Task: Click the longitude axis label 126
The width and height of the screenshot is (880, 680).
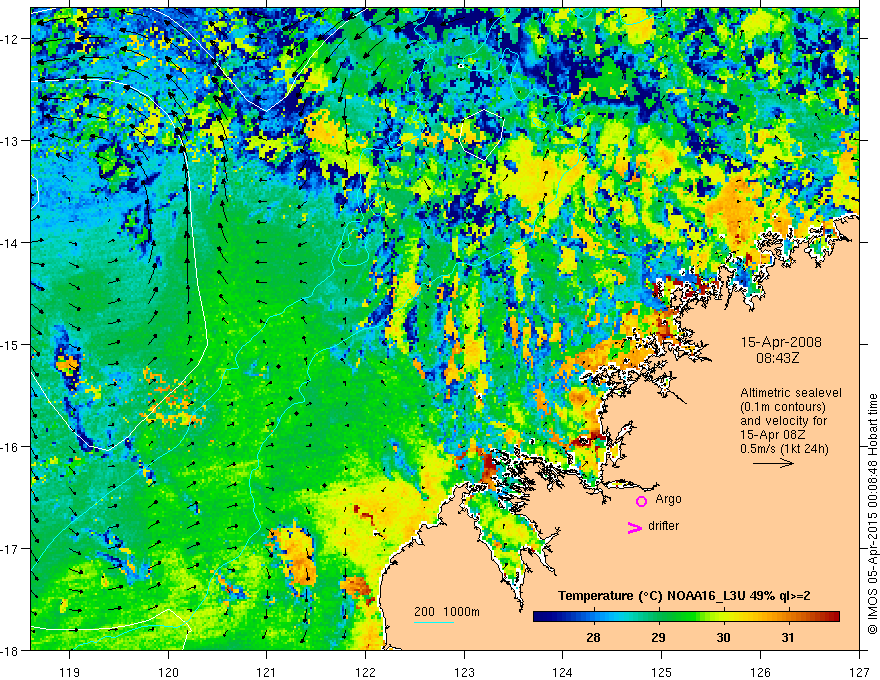Action: coord(760,672)
